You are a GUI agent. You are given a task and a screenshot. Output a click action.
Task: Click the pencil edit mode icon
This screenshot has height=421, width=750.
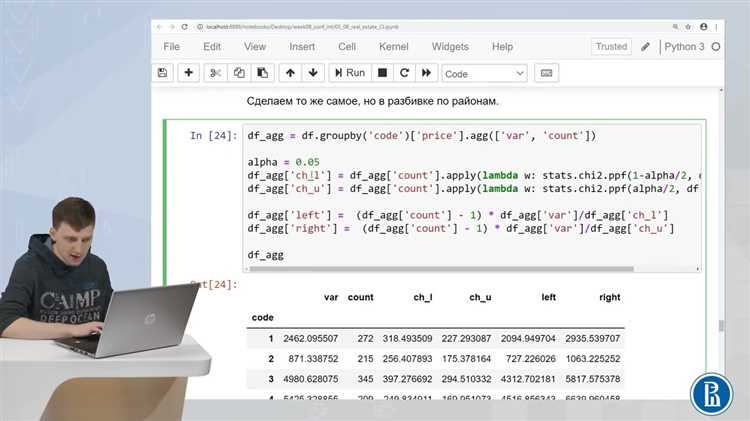[645, 46]
